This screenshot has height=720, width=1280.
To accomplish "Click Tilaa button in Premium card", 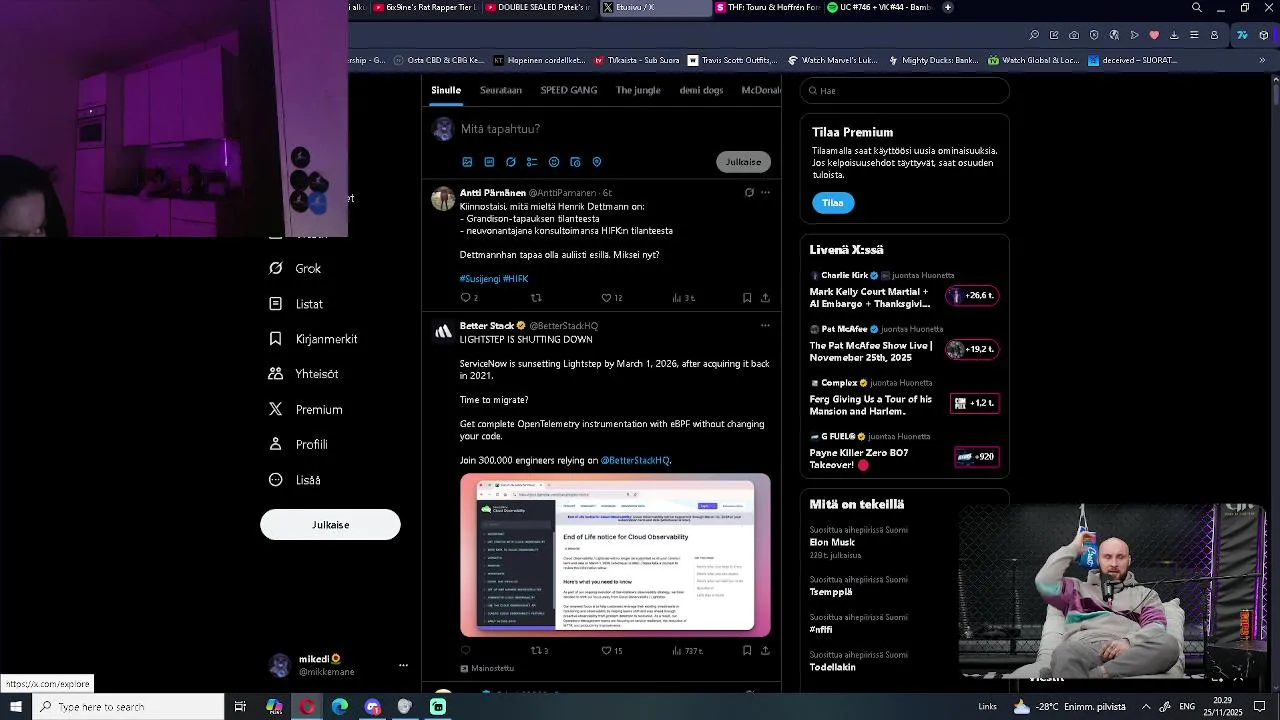I will pyautogui.click(x=833, y=203).
